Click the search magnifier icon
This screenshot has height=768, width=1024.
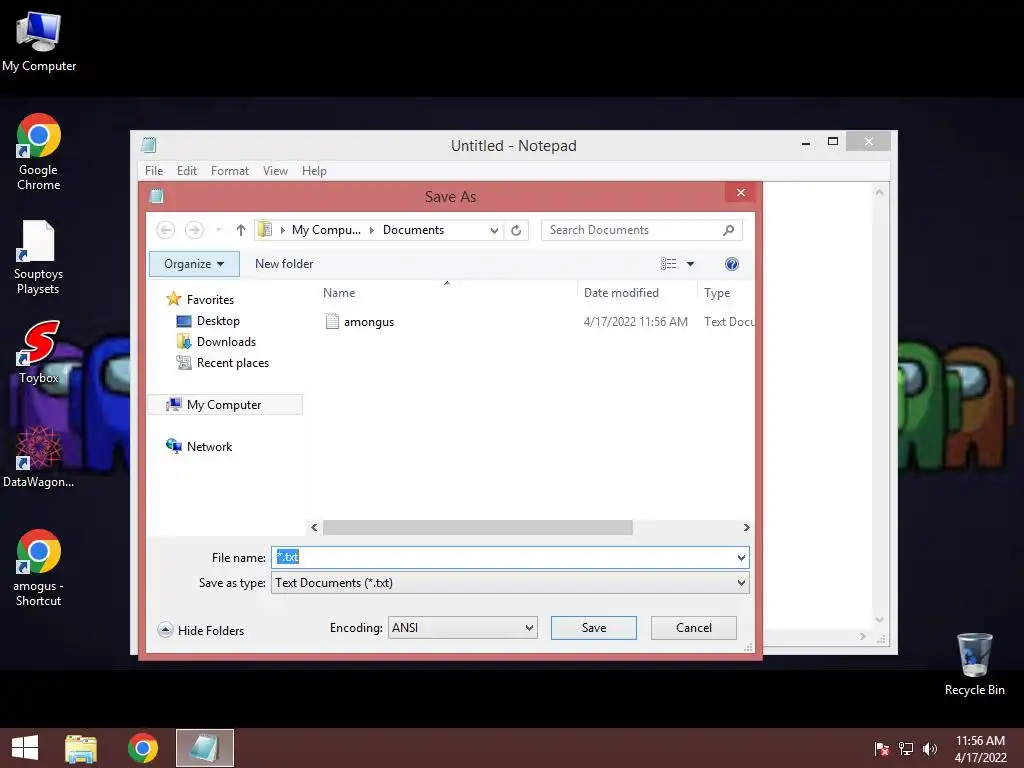(x=729, y=230)
